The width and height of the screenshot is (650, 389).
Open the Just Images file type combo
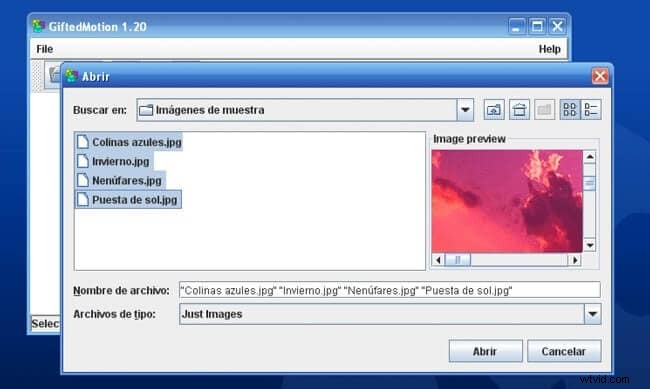click(x=390, y=314)
